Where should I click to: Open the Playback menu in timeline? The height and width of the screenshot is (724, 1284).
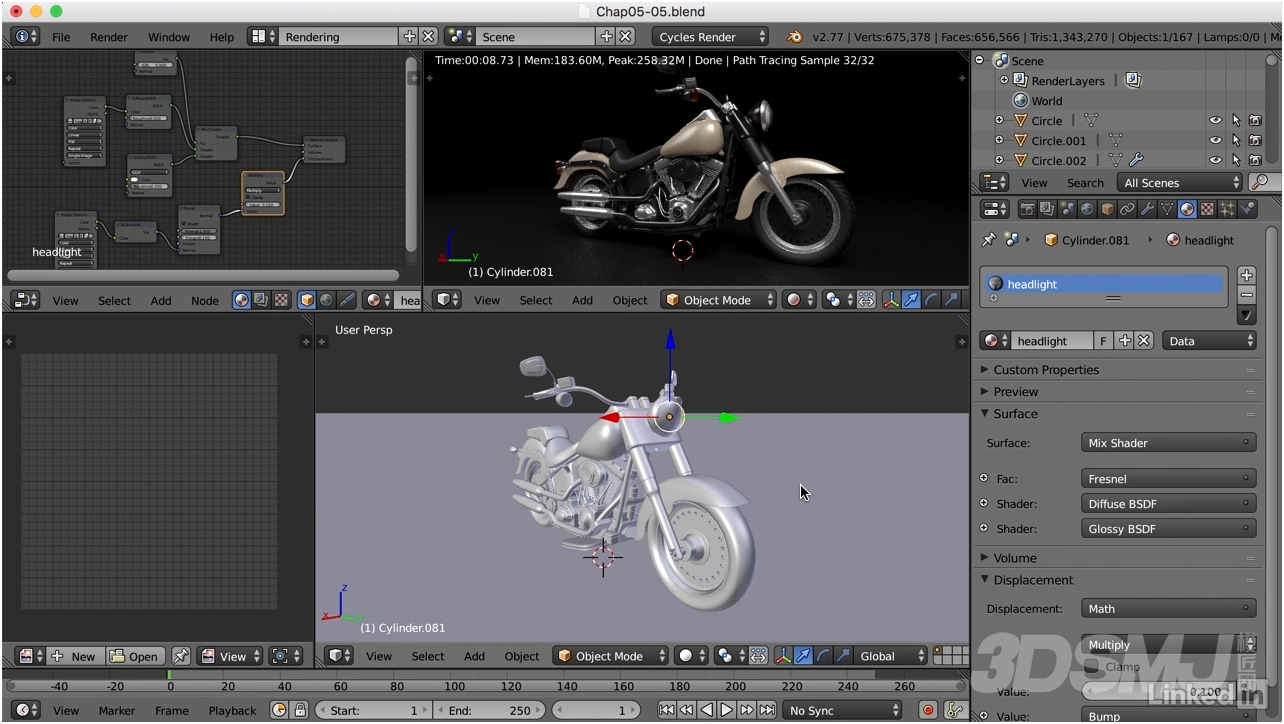(232, 711)
